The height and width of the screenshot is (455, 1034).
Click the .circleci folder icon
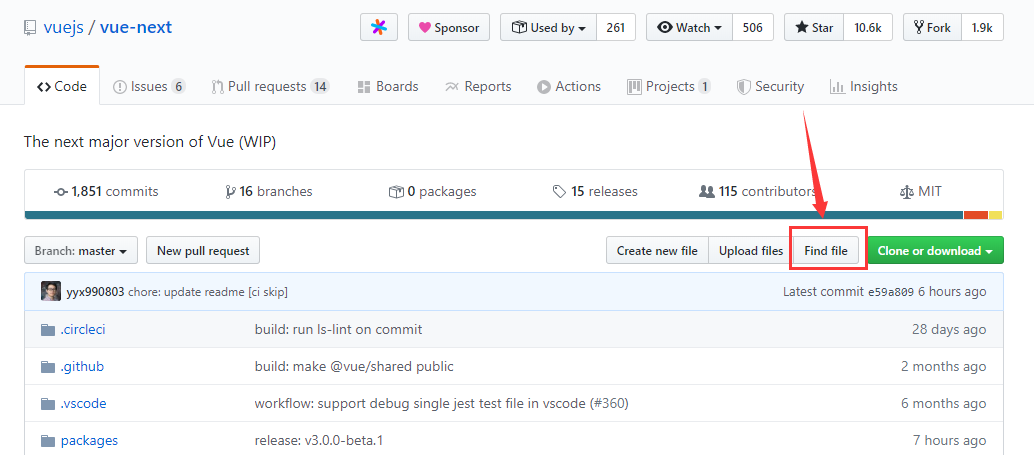tap(47, 330)
